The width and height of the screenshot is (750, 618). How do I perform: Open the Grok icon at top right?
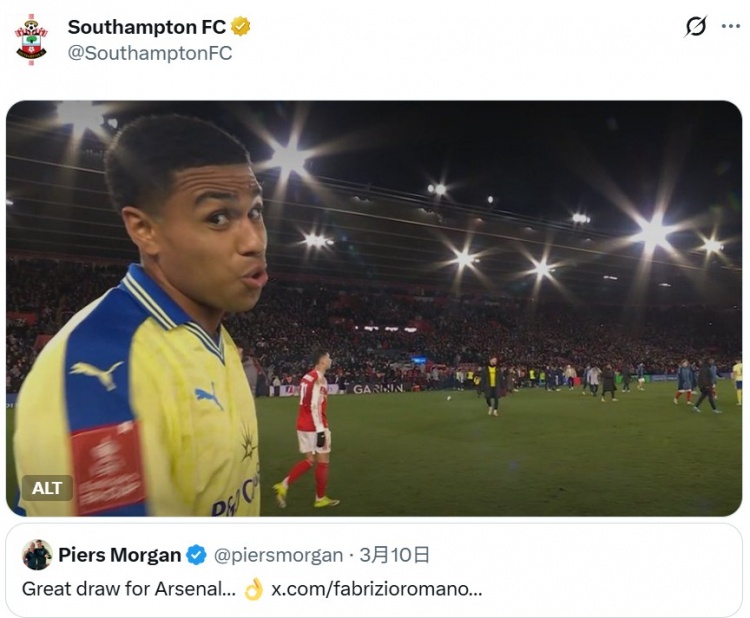point(695,27)
